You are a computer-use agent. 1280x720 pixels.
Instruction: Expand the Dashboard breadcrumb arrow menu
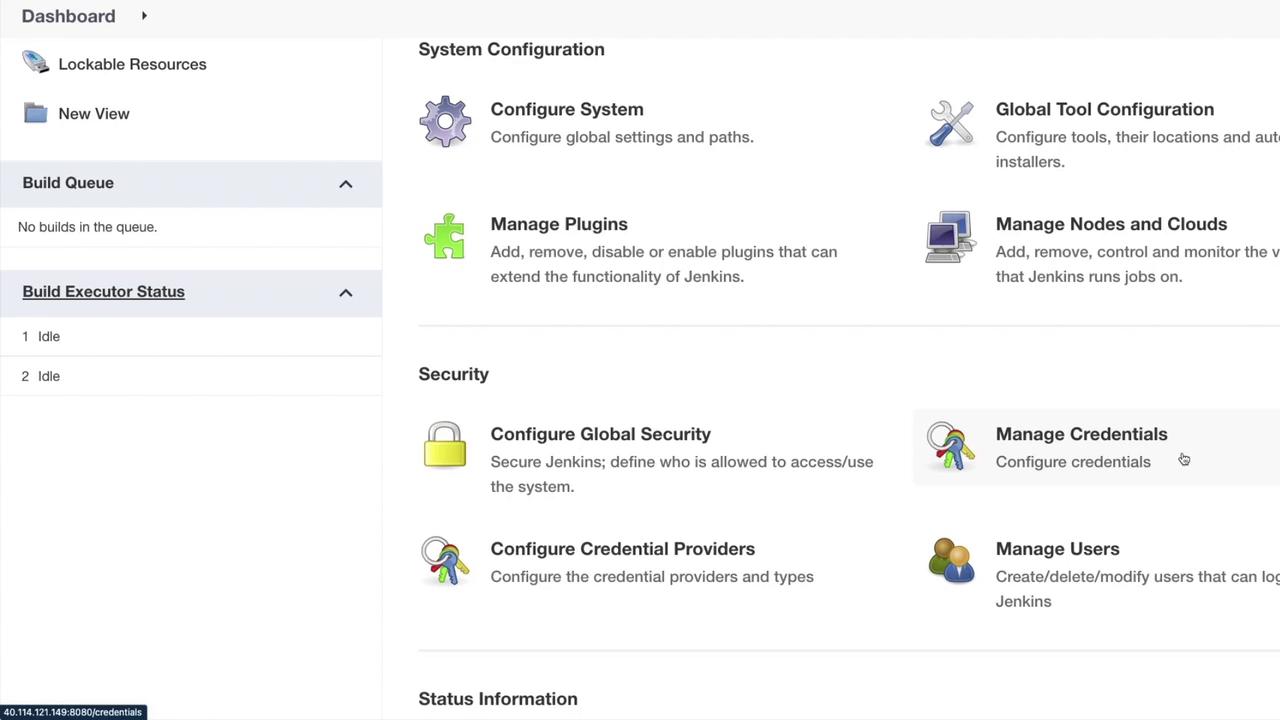(144, 16)
